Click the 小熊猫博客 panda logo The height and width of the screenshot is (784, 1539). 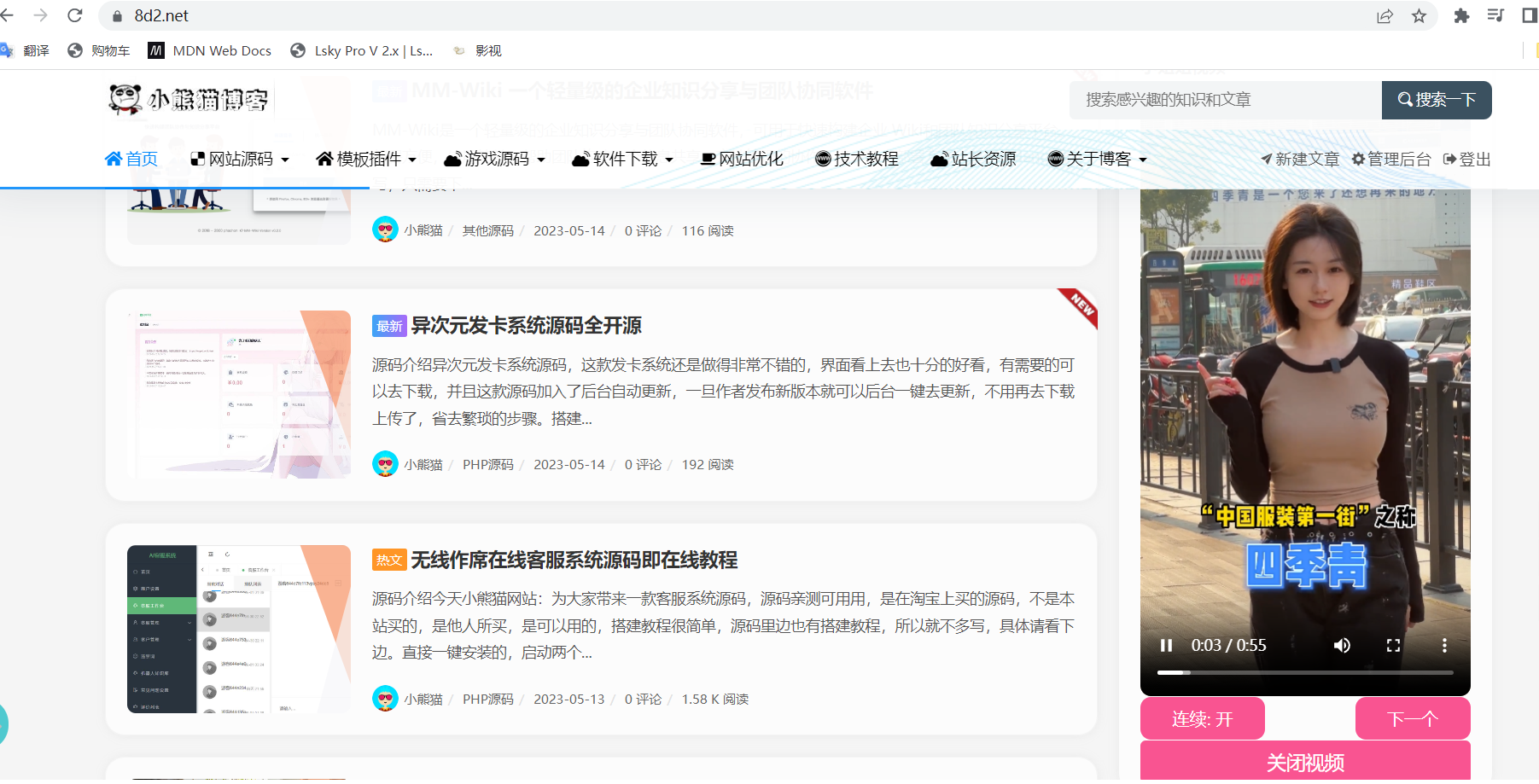click(189, 100)
